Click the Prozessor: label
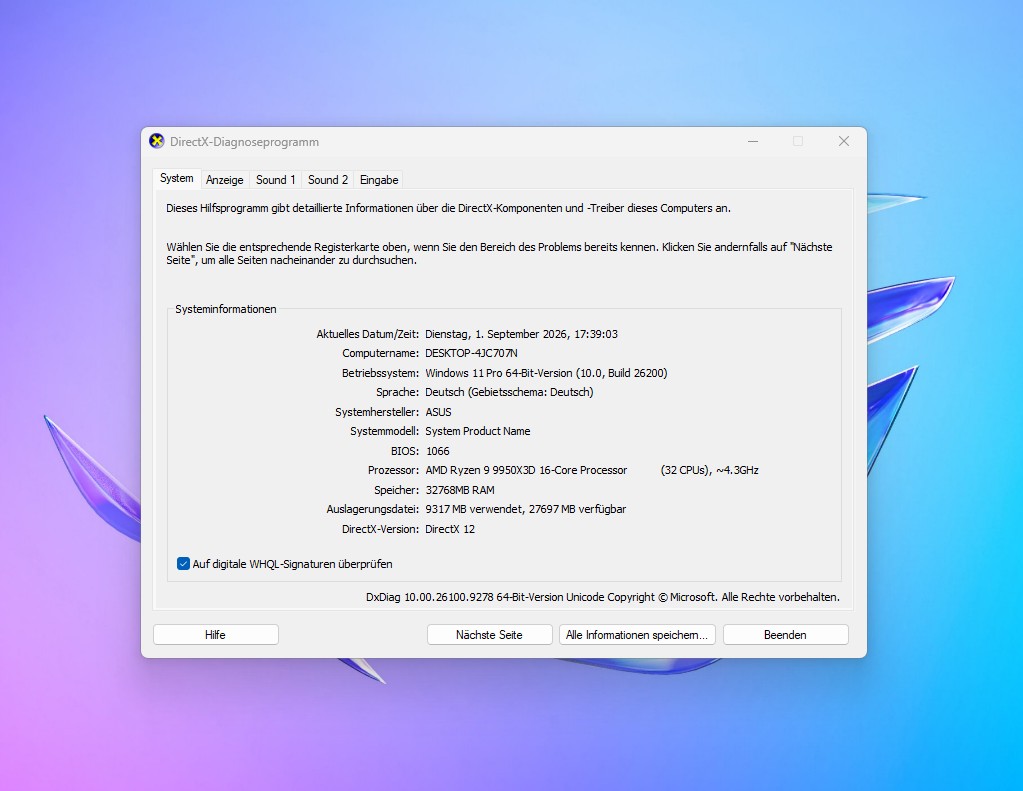1023x791 pixels. [393, 471]
